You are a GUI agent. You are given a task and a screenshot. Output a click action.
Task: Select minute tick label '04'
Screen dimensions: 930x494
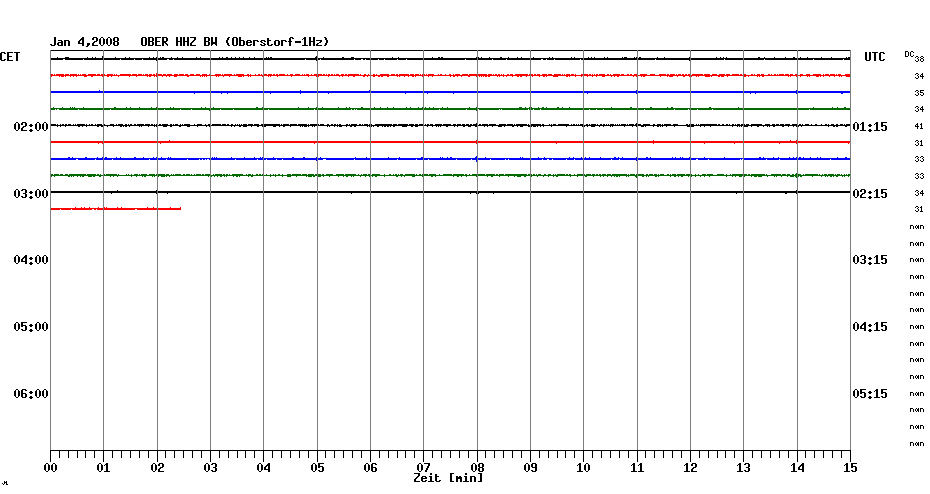click(263, 467)
